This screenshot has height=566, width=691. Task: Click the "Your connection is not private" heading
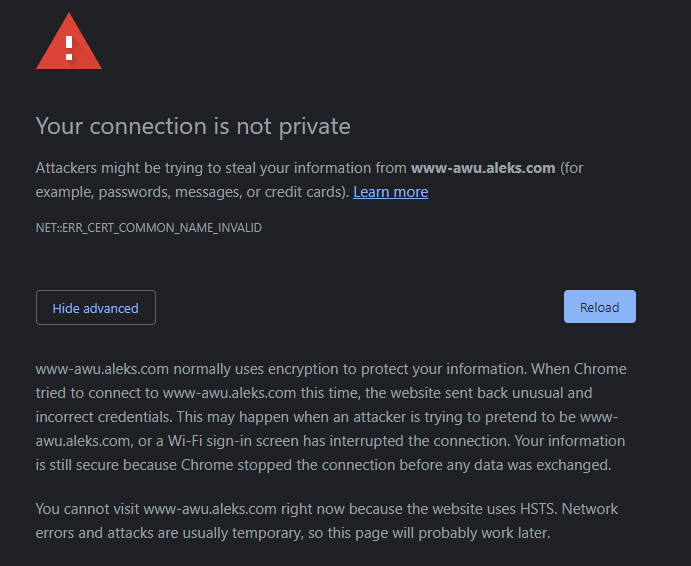pos(193,126)
